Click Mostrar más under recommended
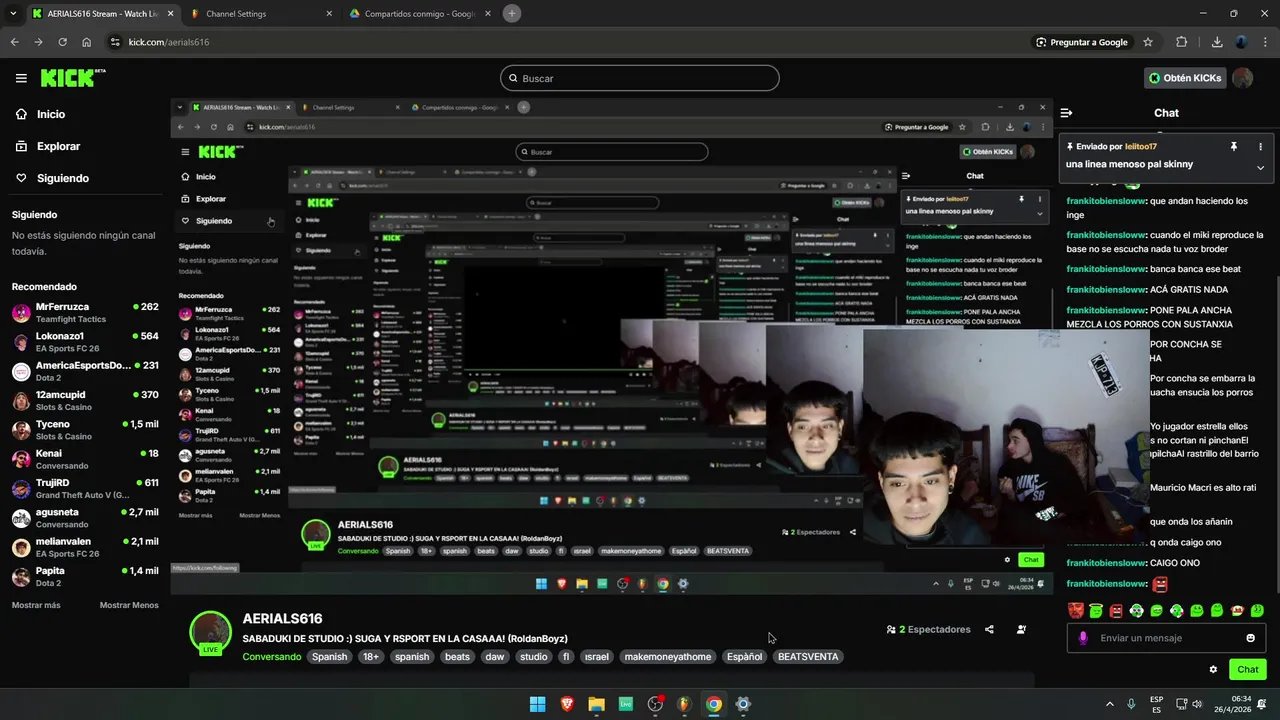The width and height of the screenshot is (1280, 720). tap(36, 605)
